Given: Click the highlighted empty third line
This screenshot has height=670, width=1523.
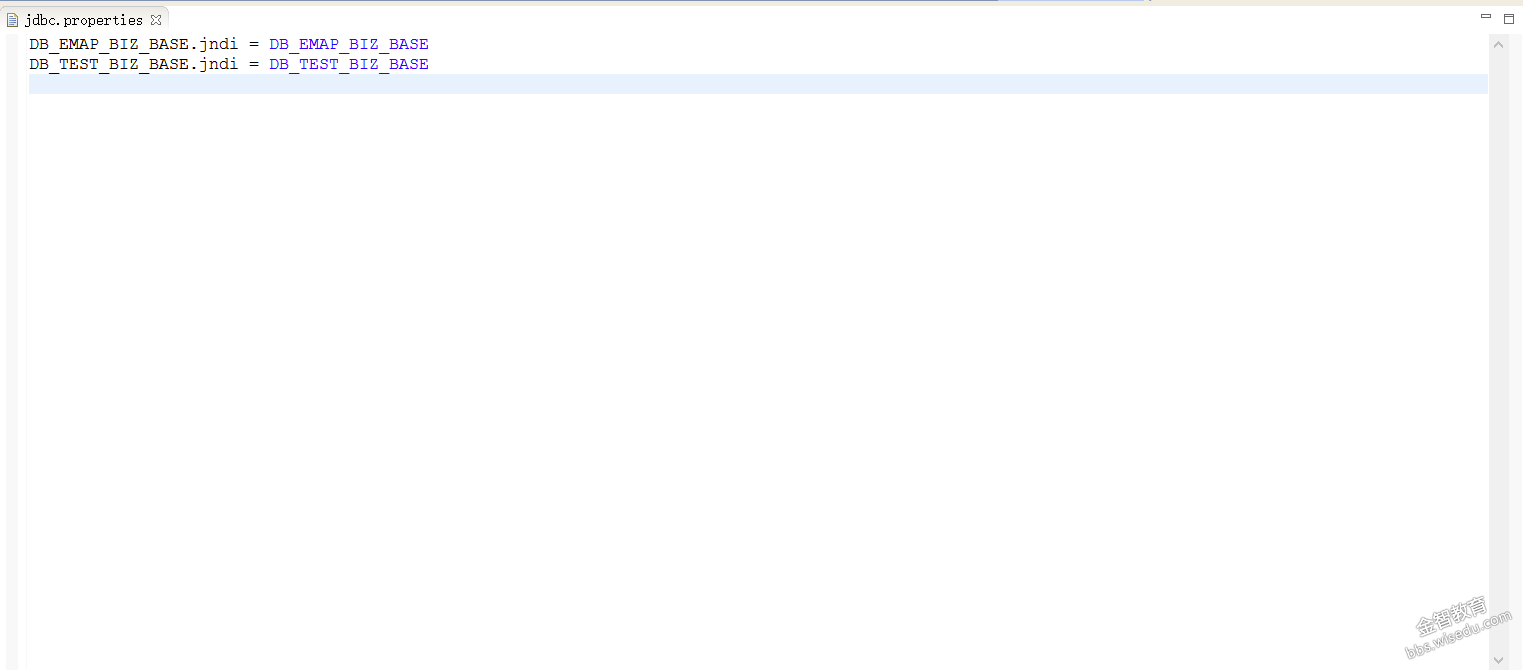Looking at the screenshot, I should point(758,84).
